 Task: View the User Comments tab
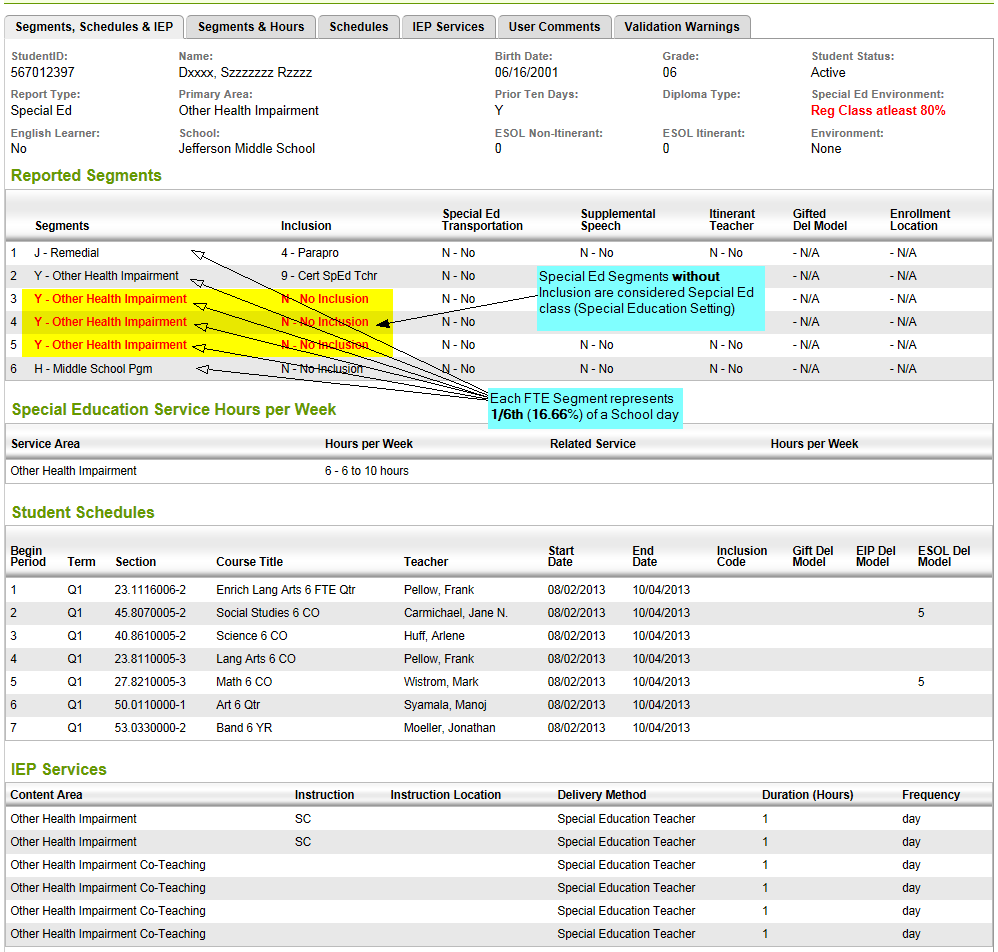coord(554,27)
